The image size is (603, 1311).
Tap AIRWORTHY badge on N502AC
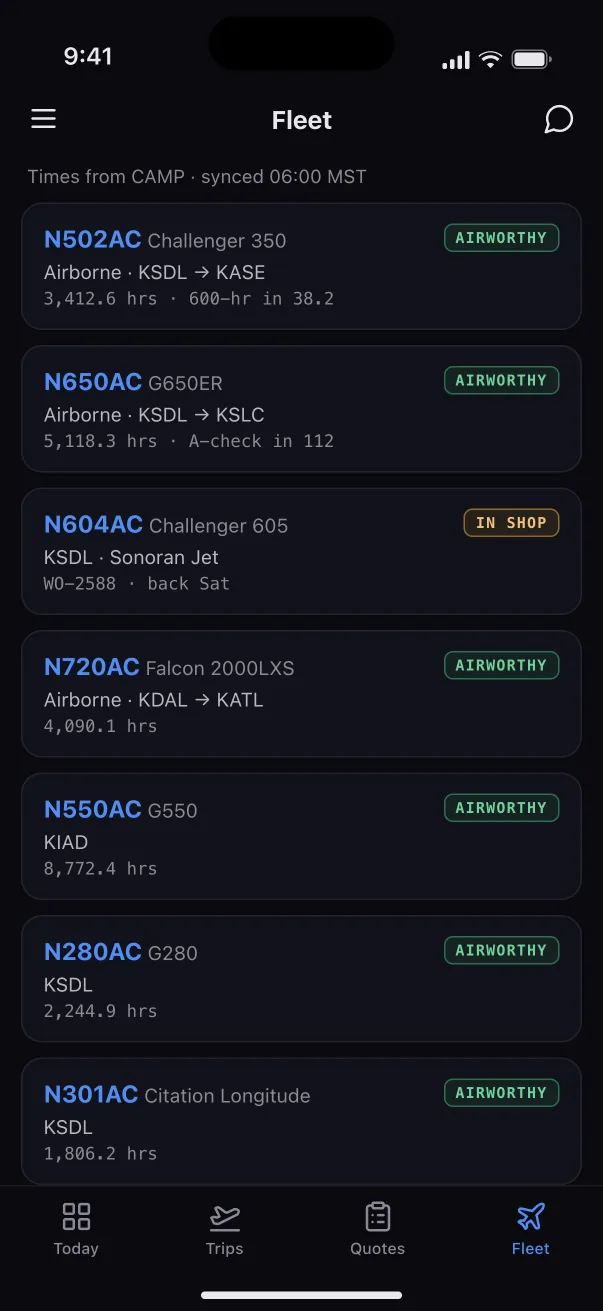coord(501,237)
